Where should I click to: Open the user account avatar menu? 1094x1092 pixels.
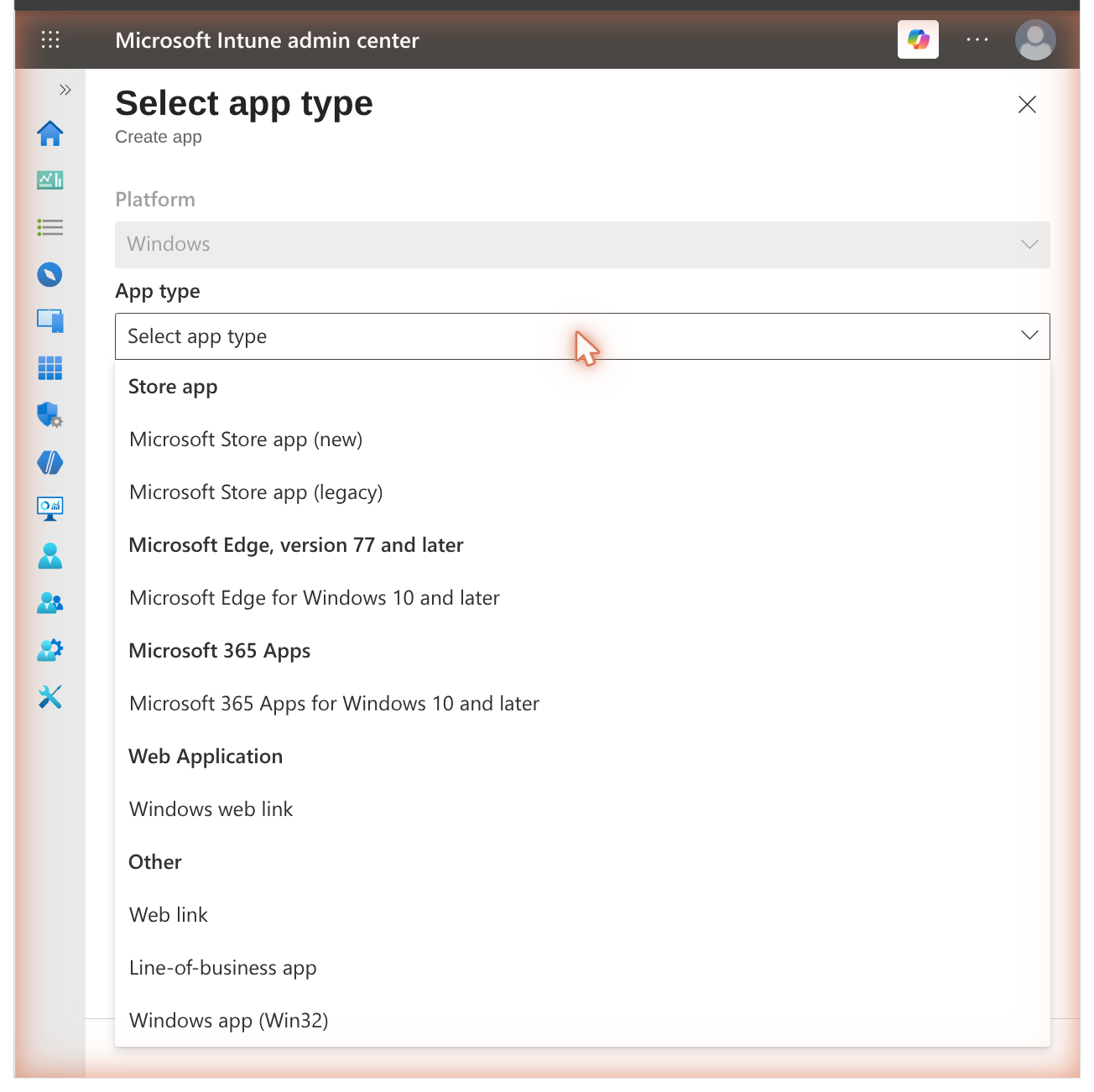point(1035,39)
